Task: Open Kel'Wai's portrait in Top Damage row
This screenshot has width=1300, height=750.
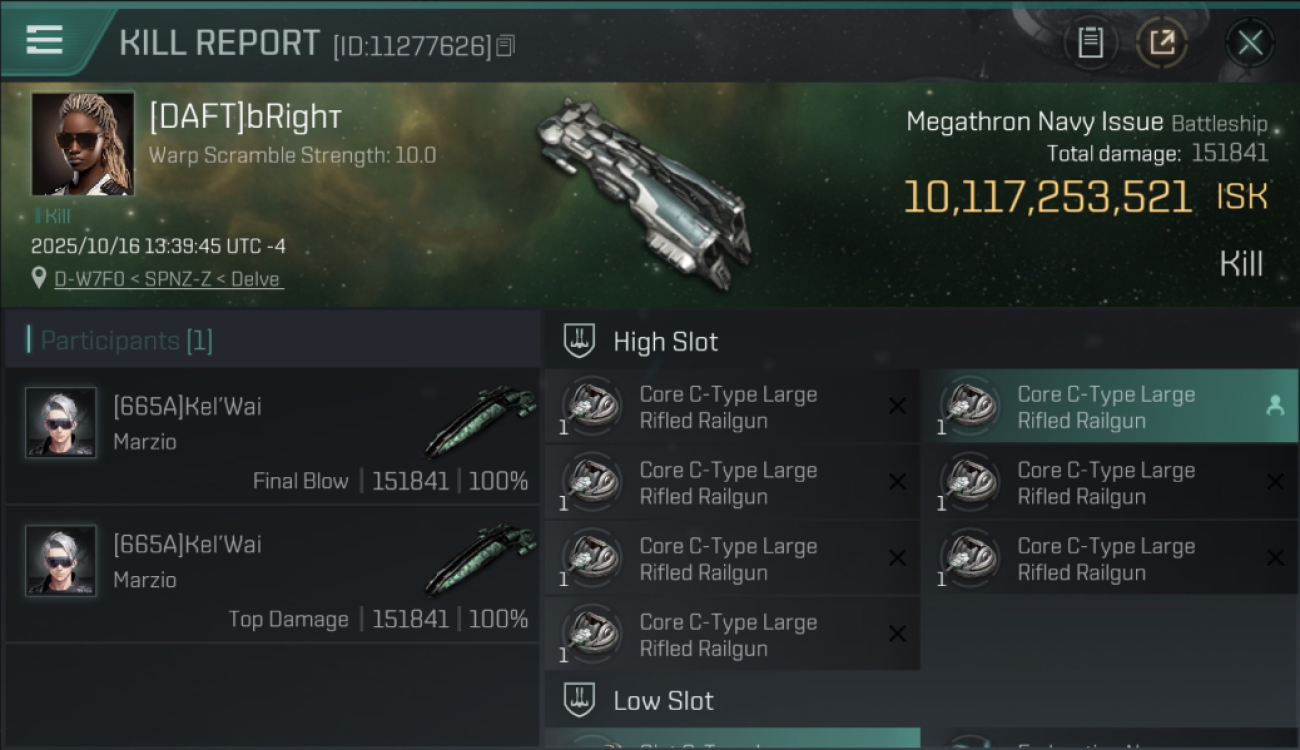Action: (61, 560)
